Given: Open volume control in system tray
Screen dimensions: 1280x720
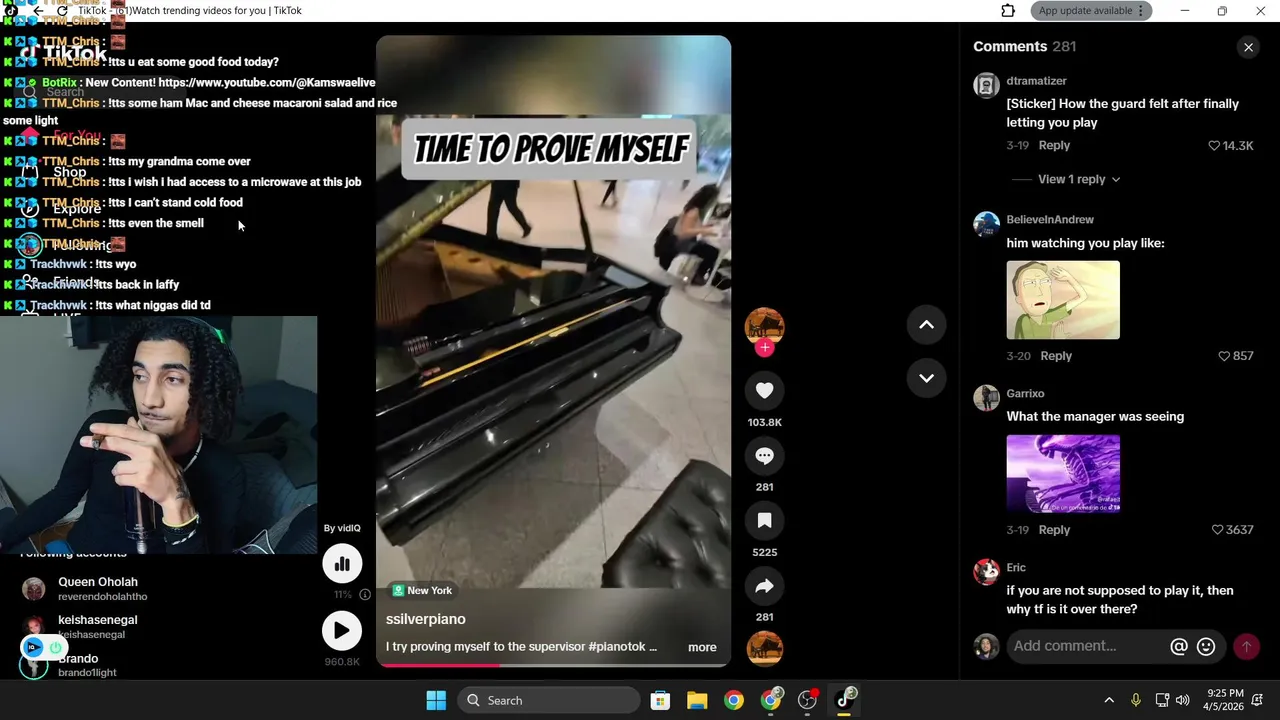Looking at the screenshot, I should (x=1183, y=701).
